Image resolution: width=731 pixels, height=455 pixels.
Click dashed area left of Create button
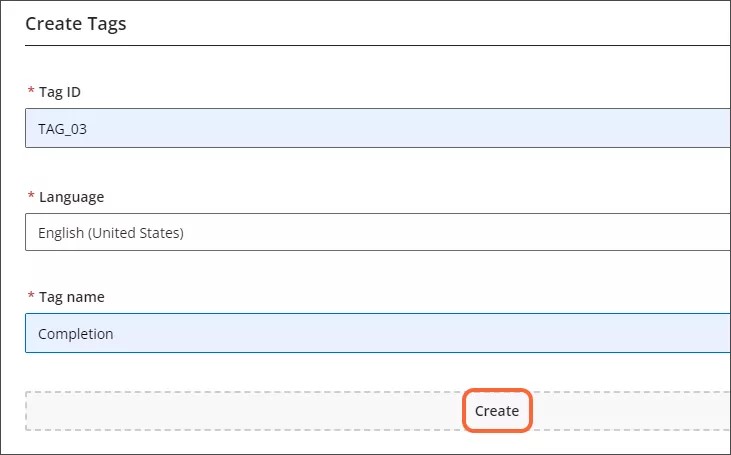[x=240, y=411]
